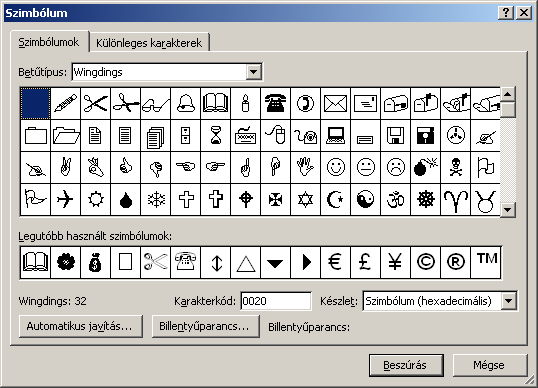Choose the snowflake symbol

(x=155, y=199)
